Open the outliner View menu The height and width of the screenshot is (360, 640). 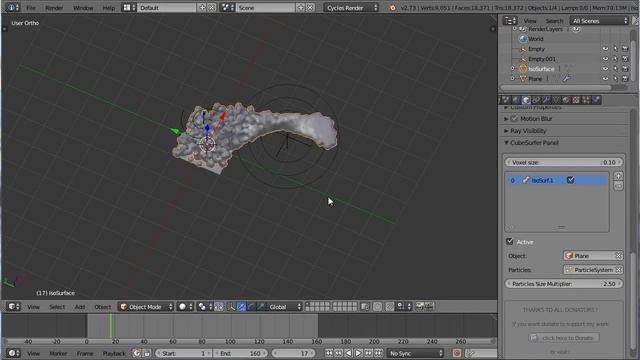tap(530, 20)
